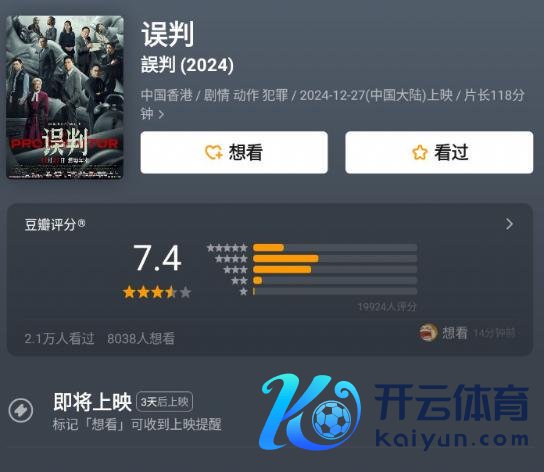
Task: Open the 豆瓣评分 section header
Action: point(55,224)
